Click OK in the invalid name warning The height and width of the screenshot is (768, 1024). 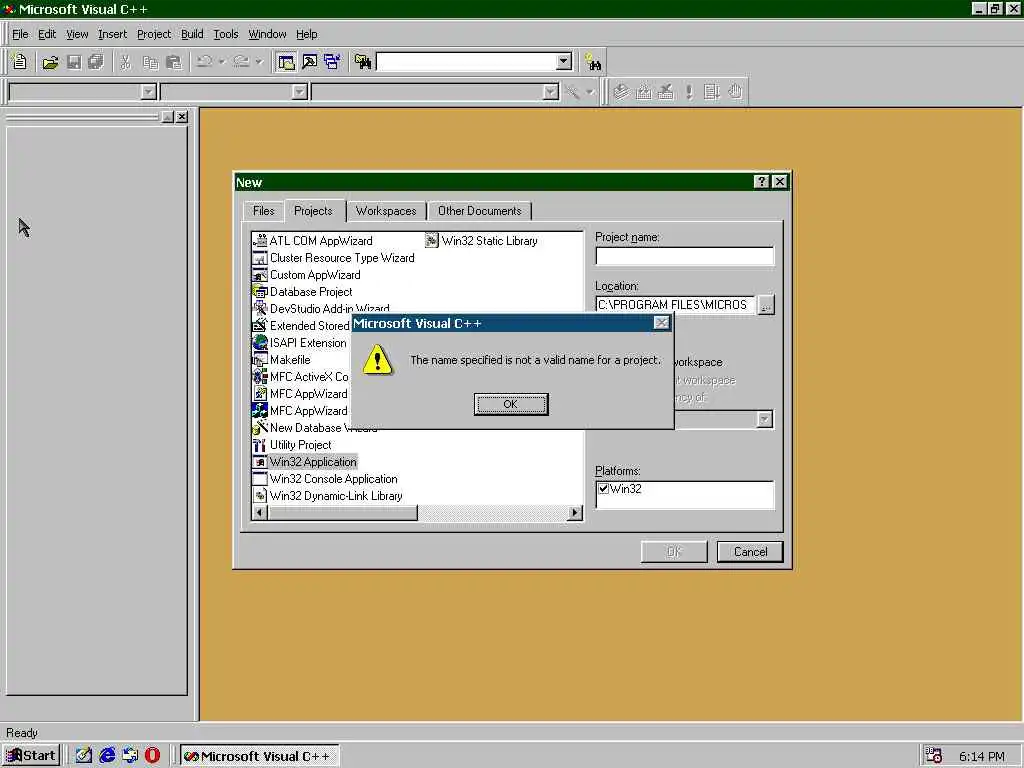pos(511,404)
